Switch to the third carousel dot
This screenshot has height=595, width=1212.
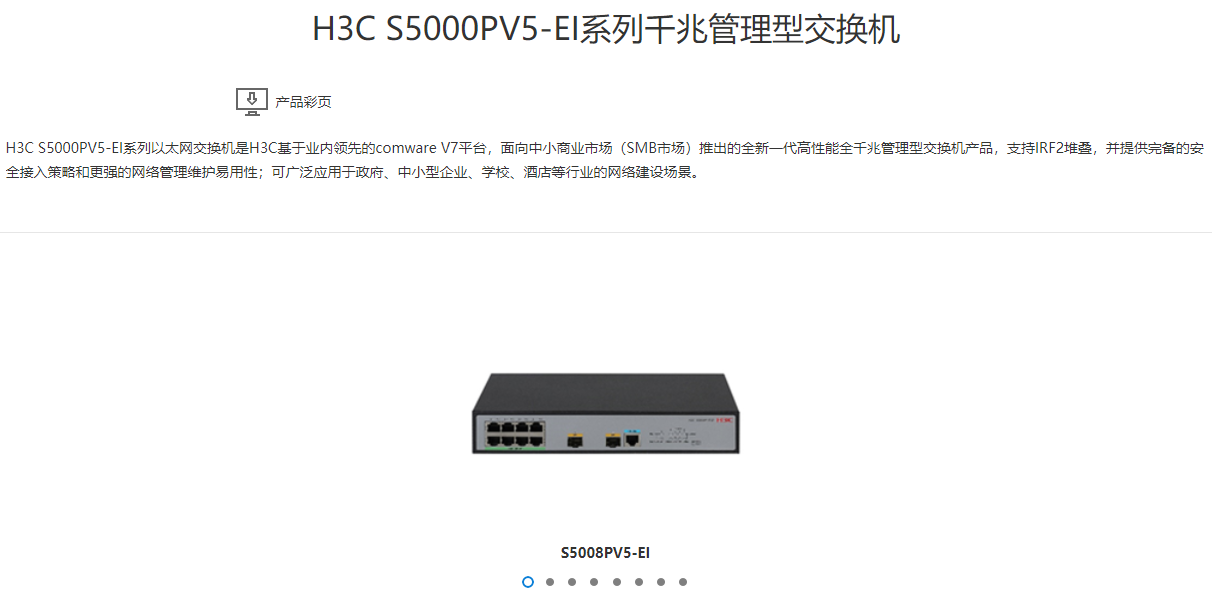pyautogui.click(x=572, y=582)
